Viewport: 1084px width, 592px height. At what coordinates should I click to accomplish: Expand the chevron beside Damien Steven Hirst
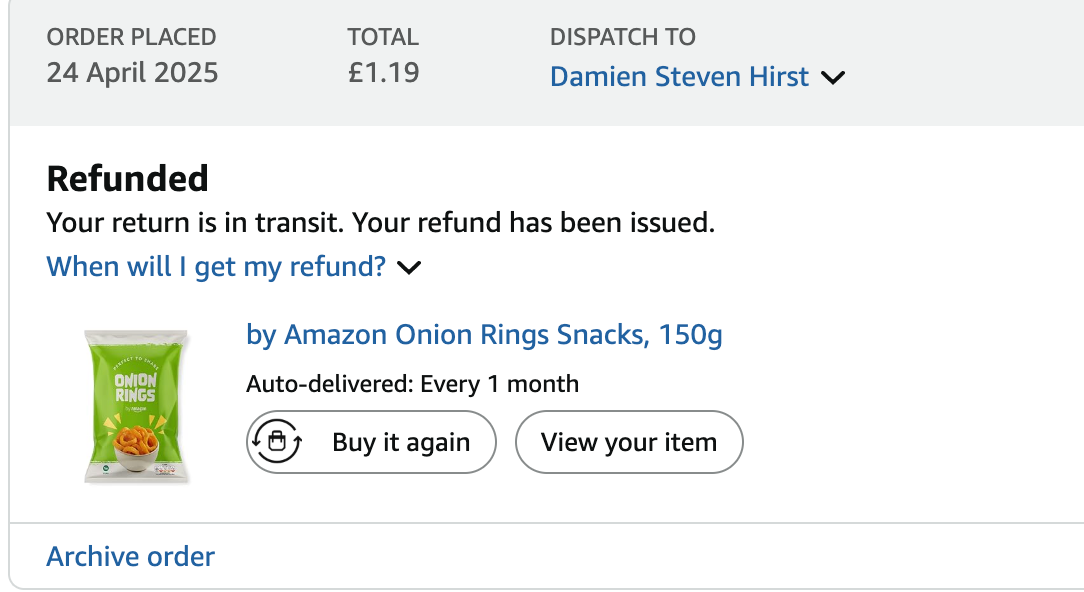pos(832,77)
